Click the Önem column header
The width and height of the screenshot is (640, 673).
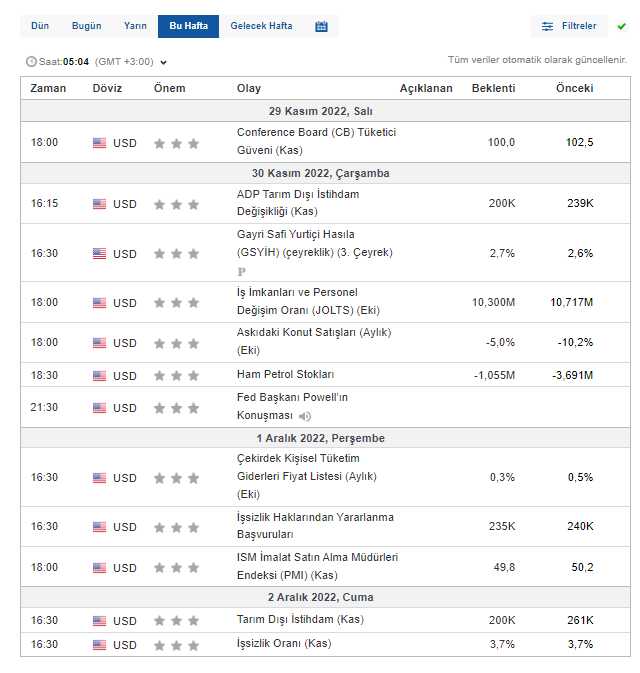point(169,88)
